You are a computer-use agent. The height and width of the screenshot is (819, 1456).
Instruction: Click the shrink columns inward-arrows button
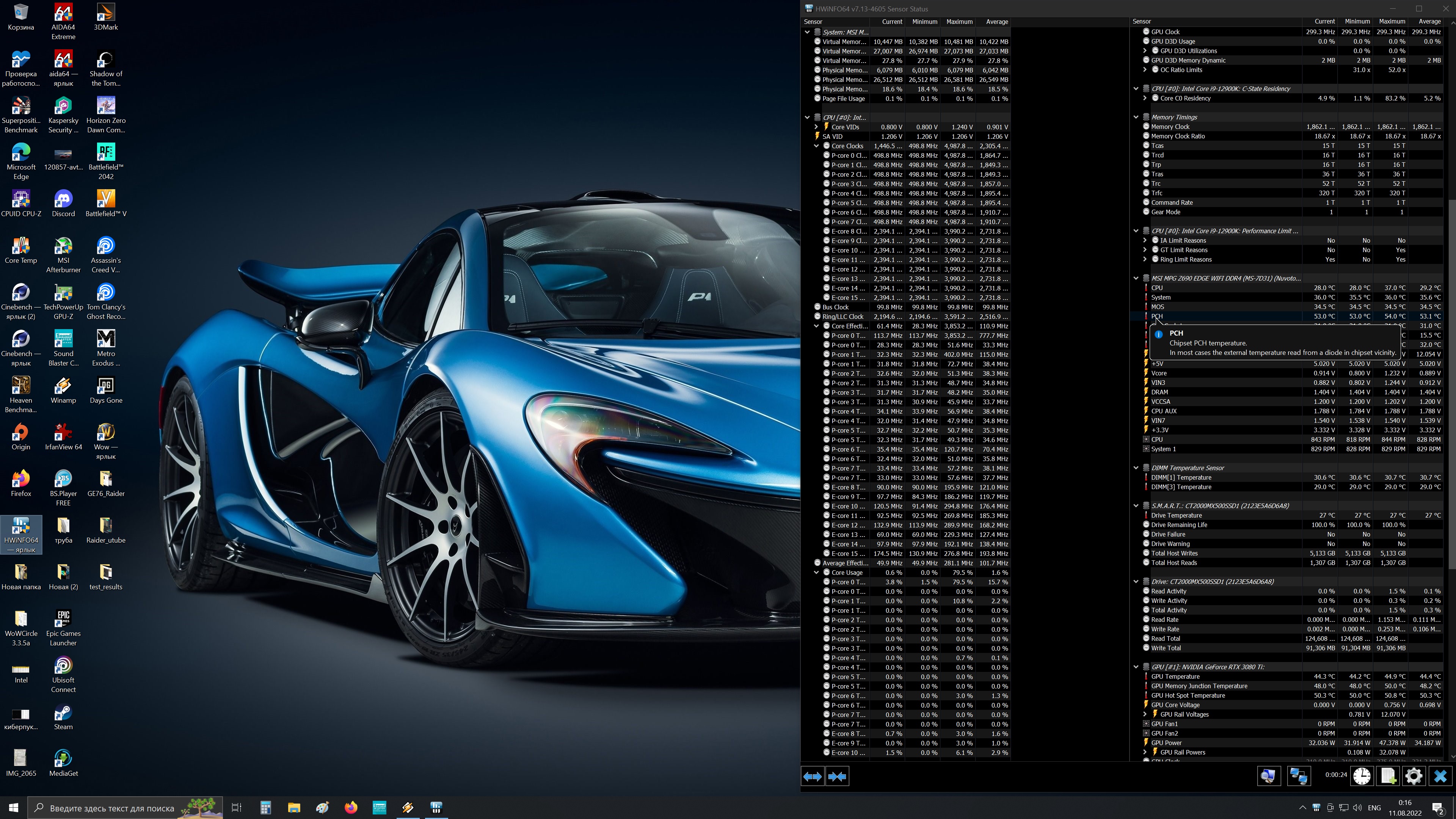pos(837,776)
